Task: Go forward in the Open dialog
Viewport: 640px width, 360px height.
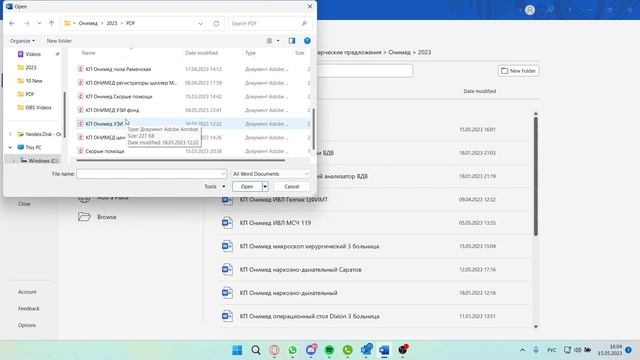Action: (27, 24)
